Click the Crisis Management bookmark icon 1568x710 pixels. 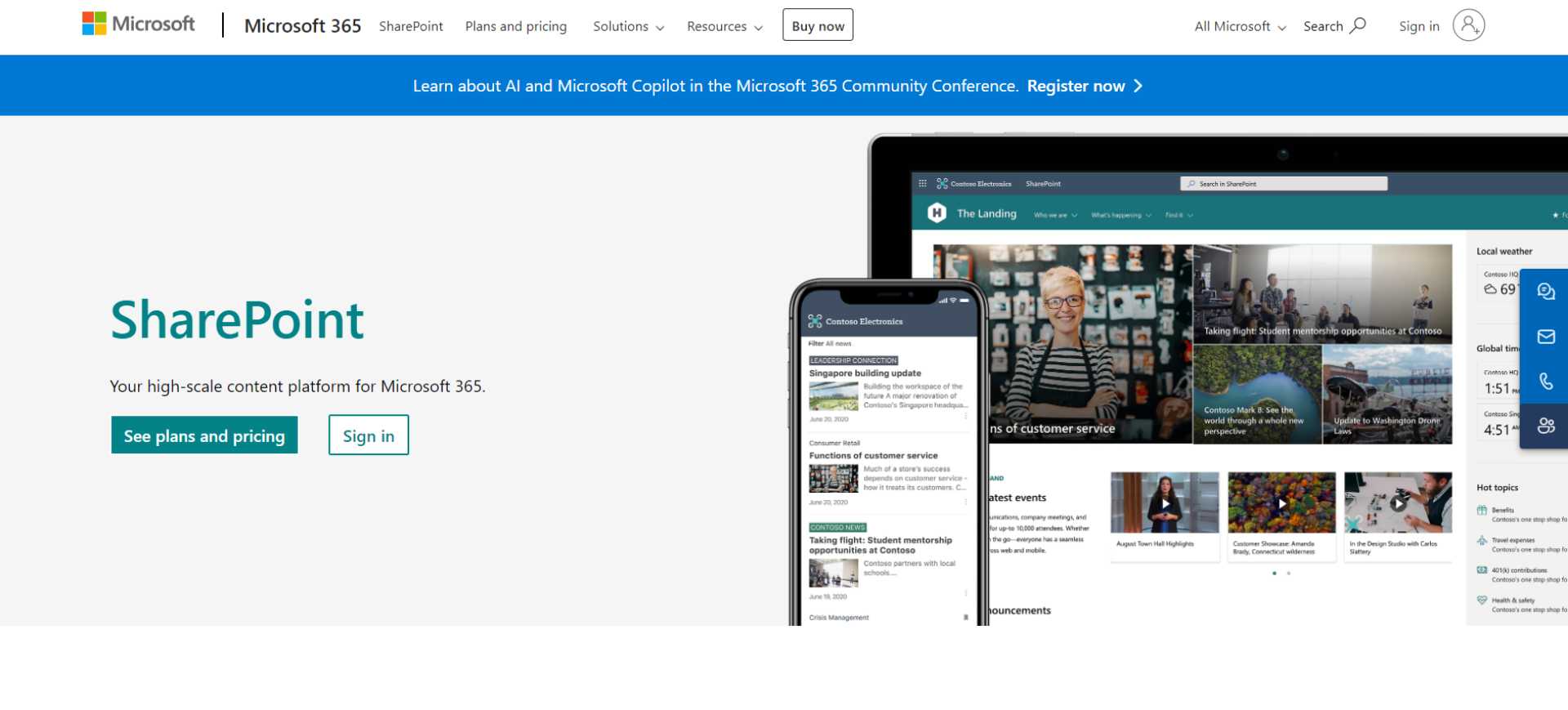(x=965, y=618)
